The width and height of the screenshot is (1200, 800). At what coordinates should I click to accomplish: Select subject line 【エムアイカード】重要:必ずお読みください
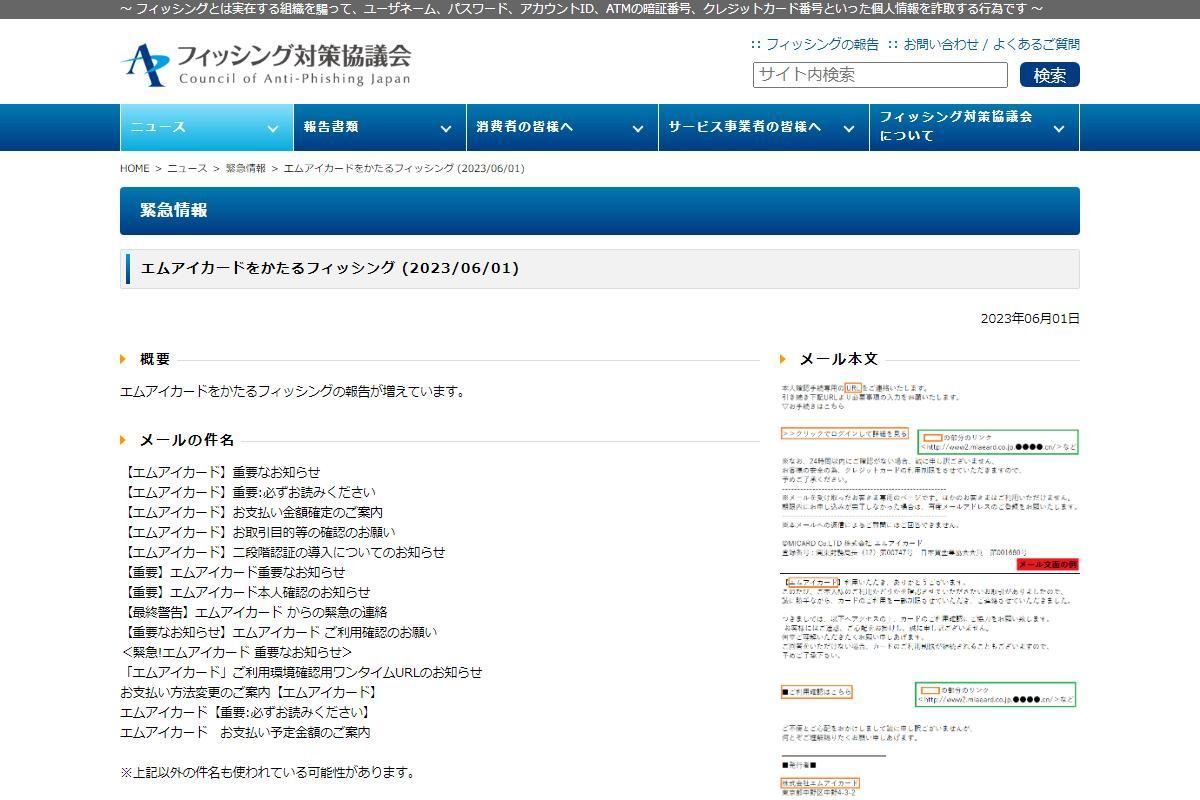coord(248,492)
